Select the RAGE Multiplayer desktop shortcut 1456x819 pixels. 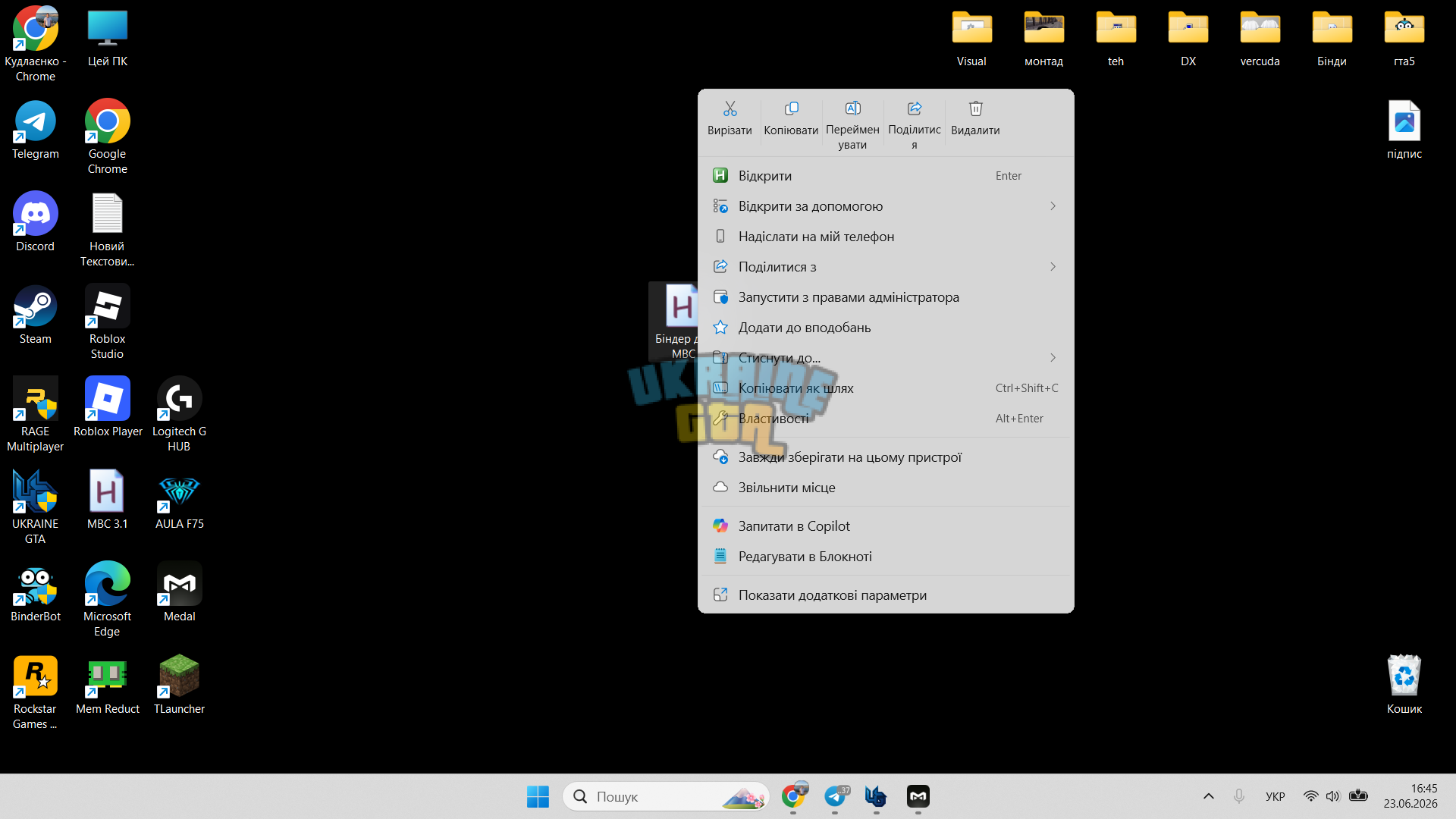click(x=35, y=416)
